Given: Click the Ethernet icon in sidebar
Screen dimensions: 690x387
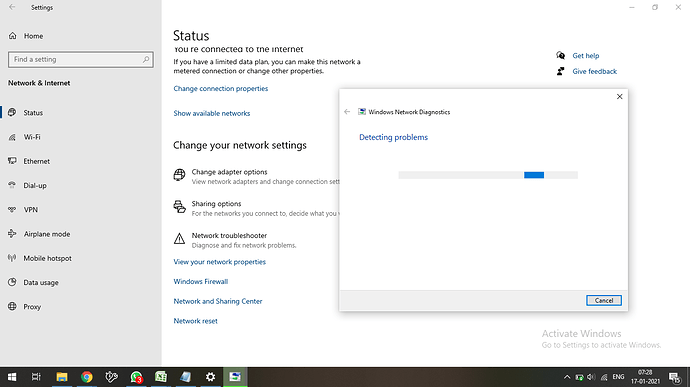Looking at the screenshot, I should [x=12, y=161].
